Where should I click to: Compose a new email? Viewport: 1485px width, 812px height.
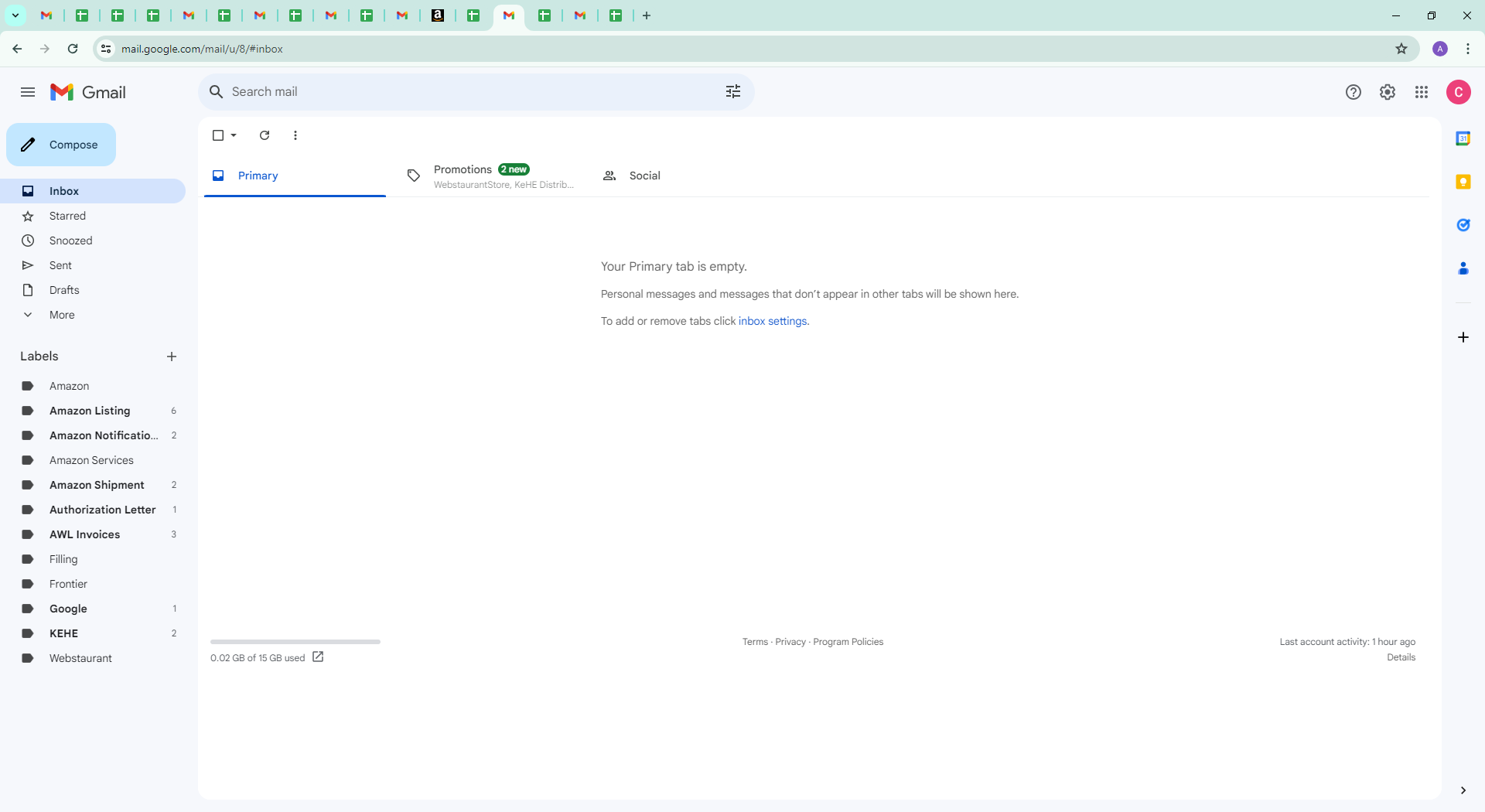61,145
